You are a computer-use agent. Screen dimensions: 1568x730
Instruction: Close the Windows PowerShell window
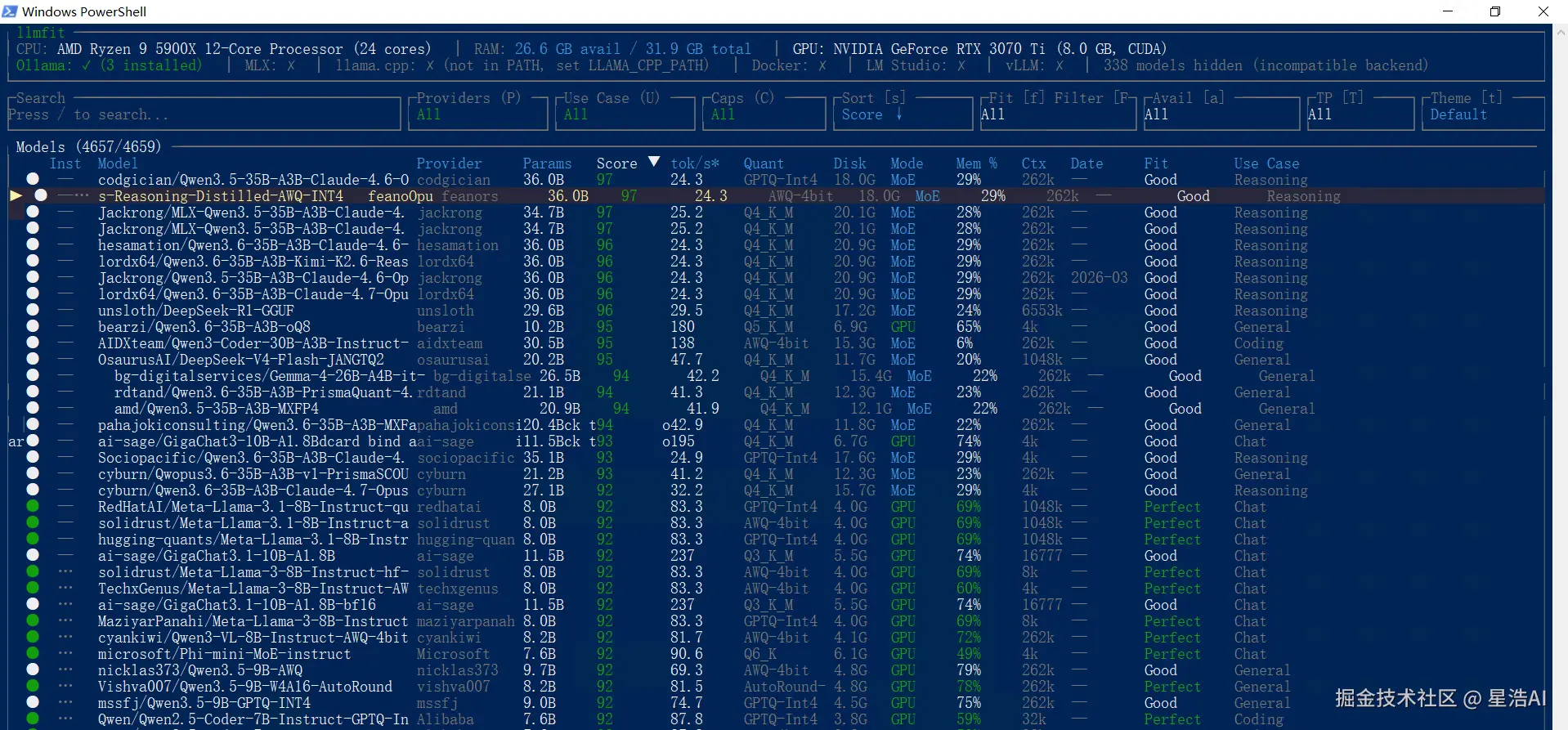[x=1543, y=11]
